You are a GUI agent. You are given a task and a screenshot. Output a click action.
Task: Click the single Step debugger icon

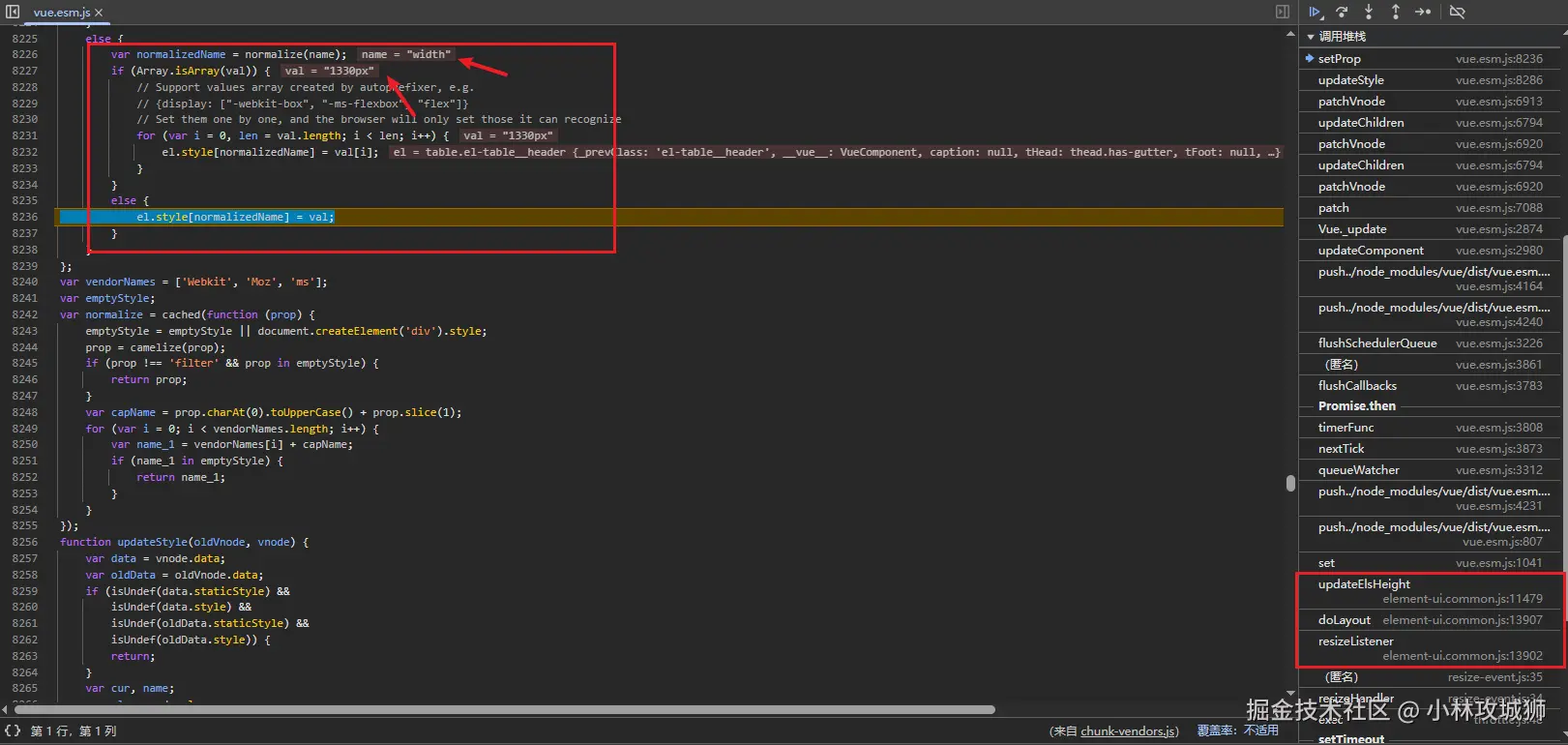tap(1423, 12)
